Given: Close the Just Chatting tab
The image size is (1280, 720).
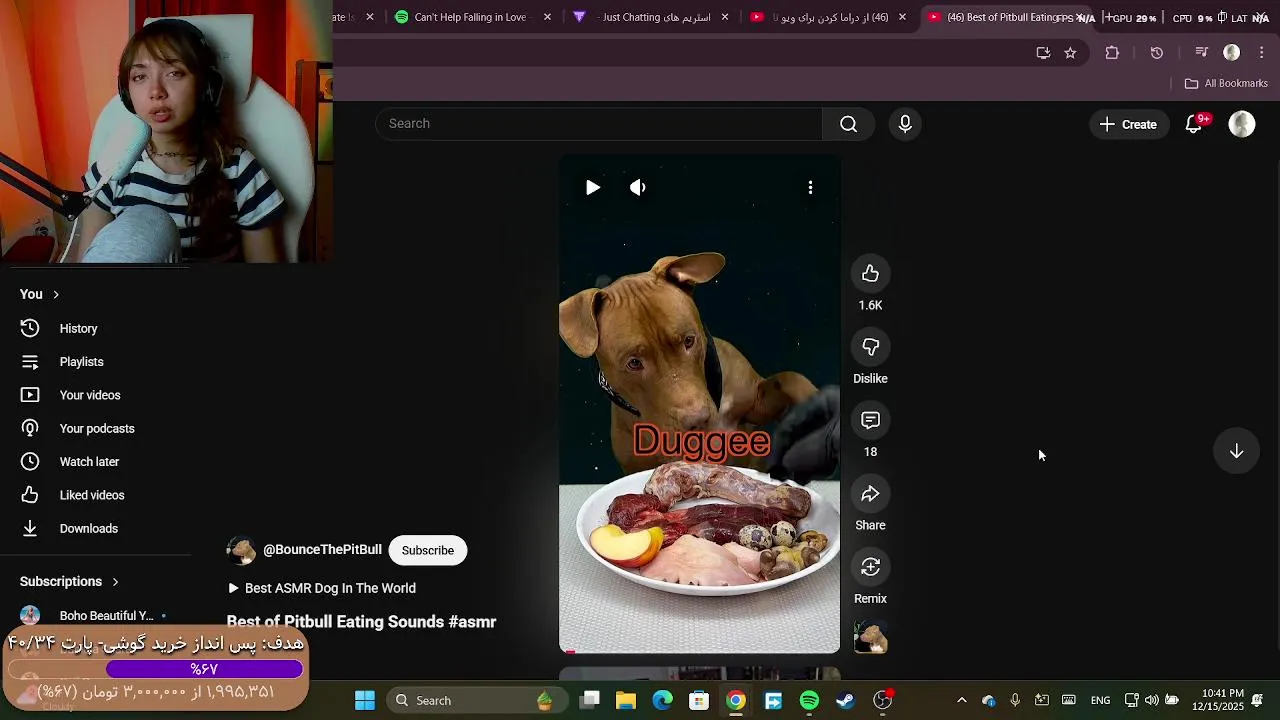Looking at the screenshot, I should pyautogui.click(x=725, y=17).
